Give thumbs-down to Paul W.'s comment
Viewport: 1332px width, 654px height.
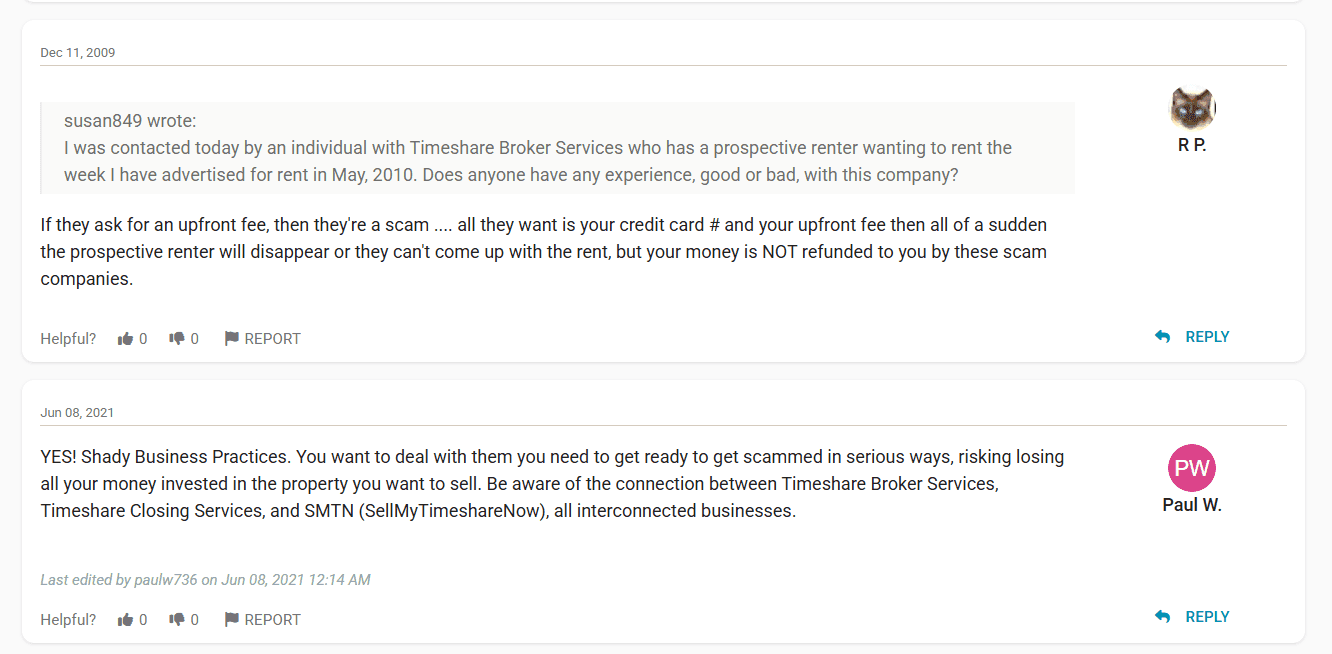click(x=177, y=620)
